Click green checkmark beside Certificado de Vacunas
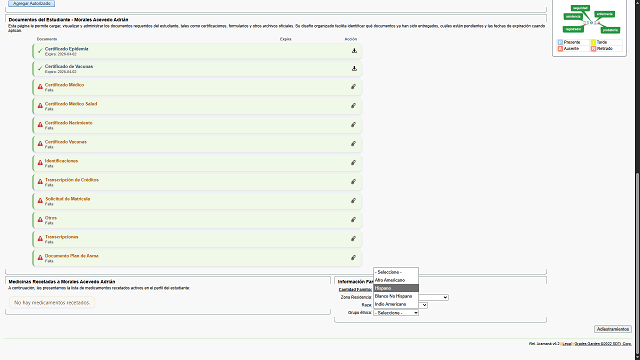The image size is (640, 360). [40, 69]
